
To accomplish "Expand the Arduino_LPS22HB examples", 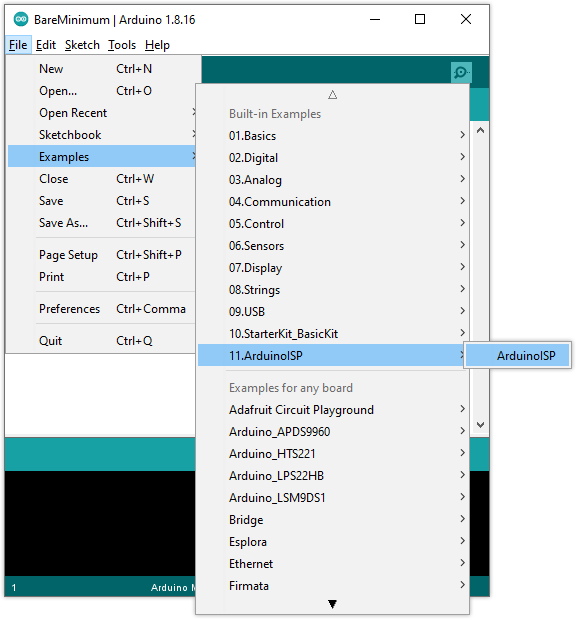I will click(332, 476).
